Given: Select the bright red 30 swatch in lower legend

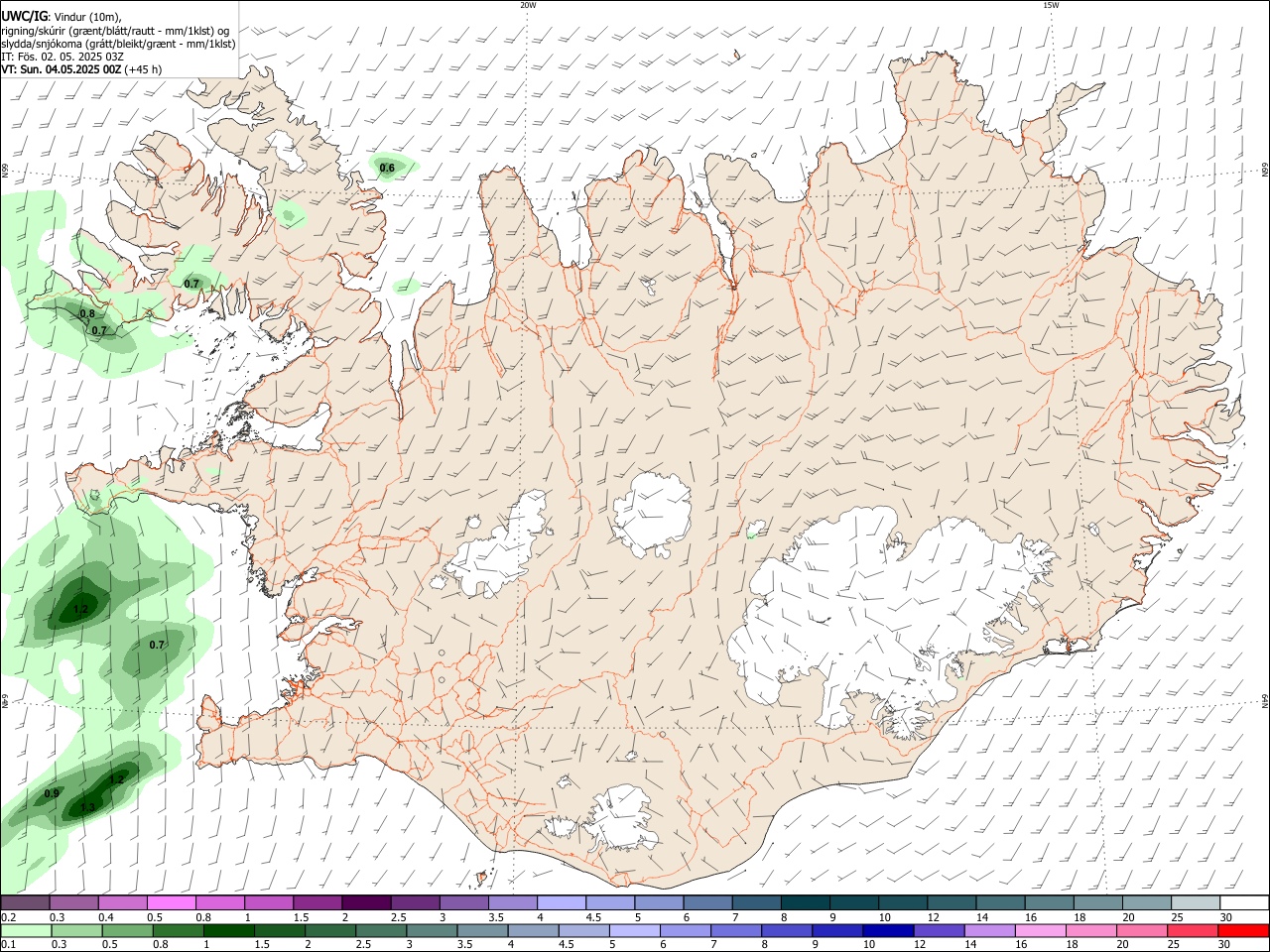Looking at the screenshot, I should [x=1242, y=931].
